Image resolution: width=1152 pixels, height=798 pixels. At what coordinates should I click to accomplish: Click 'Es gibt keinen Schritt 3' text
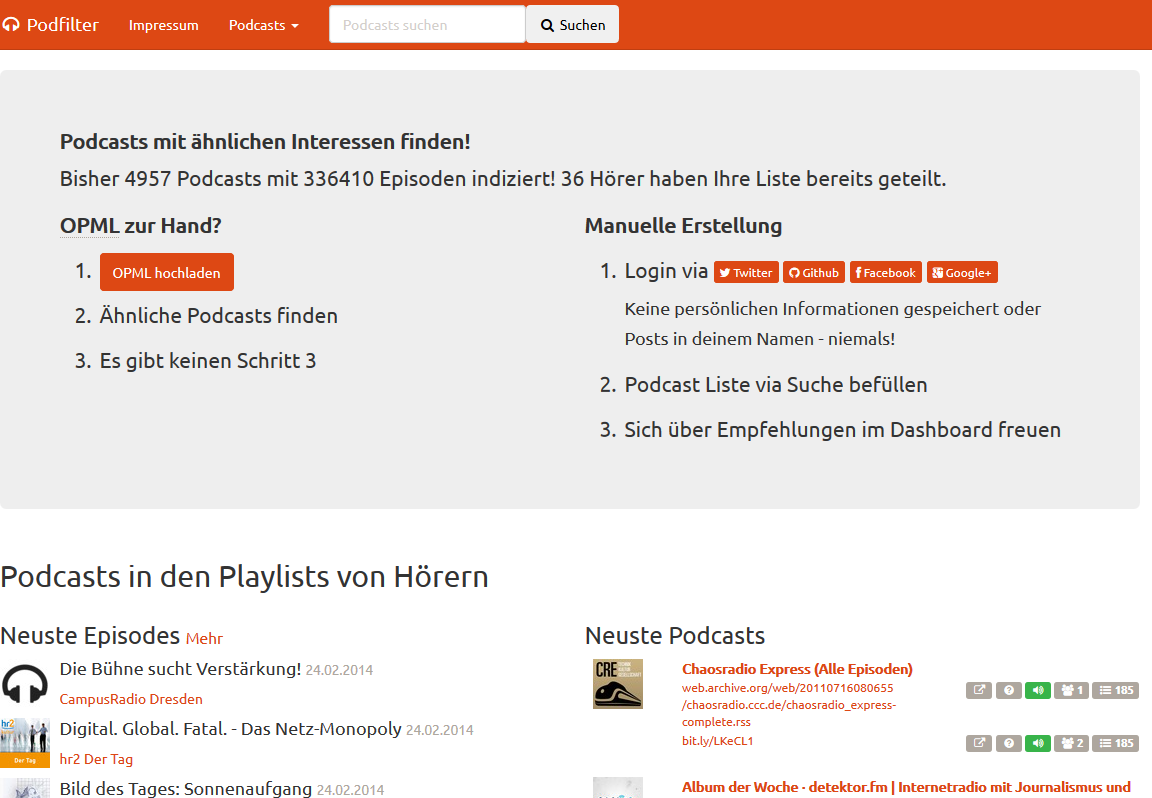tap(208, 361)
